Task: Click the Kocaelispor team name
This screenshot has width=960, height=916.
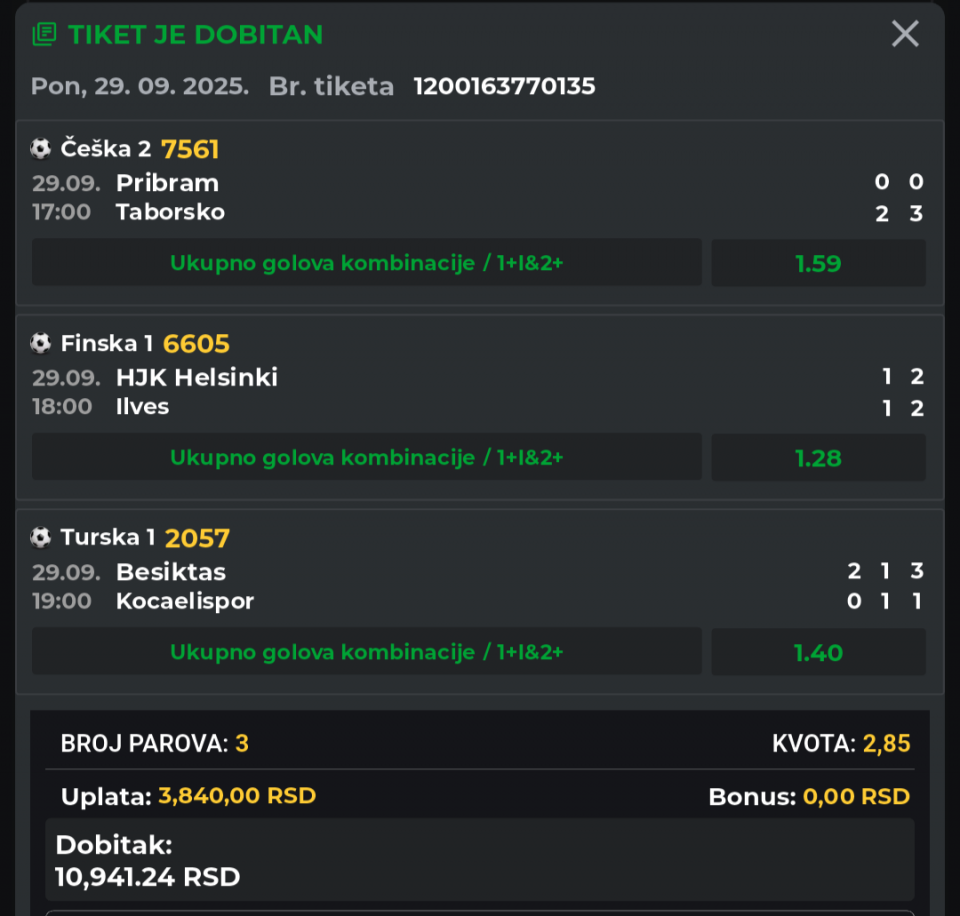Action: tap(185, 601)
